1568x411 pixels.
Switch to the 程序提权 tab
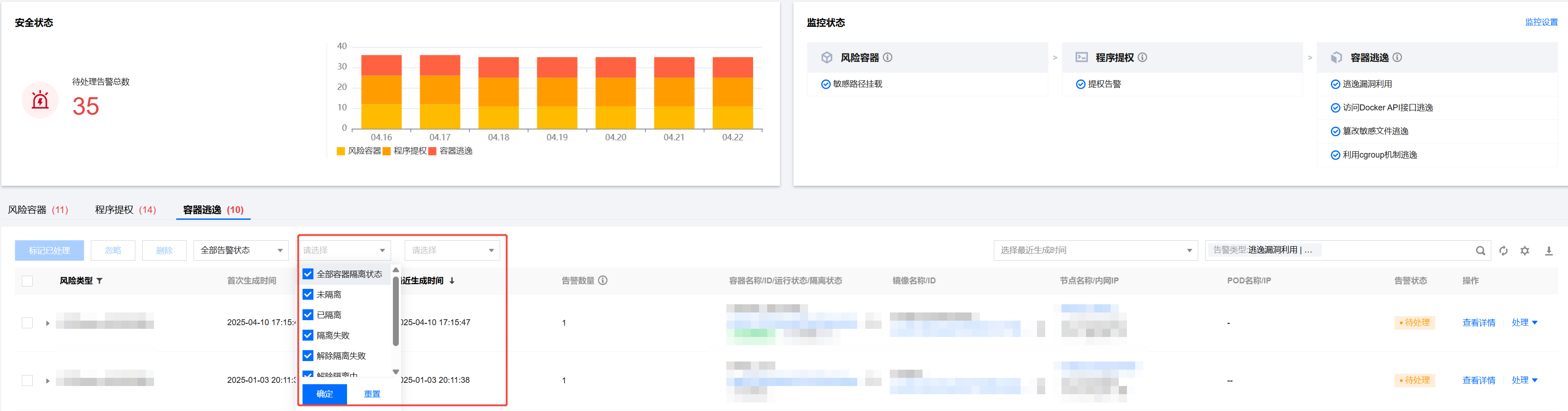point(125,209)
